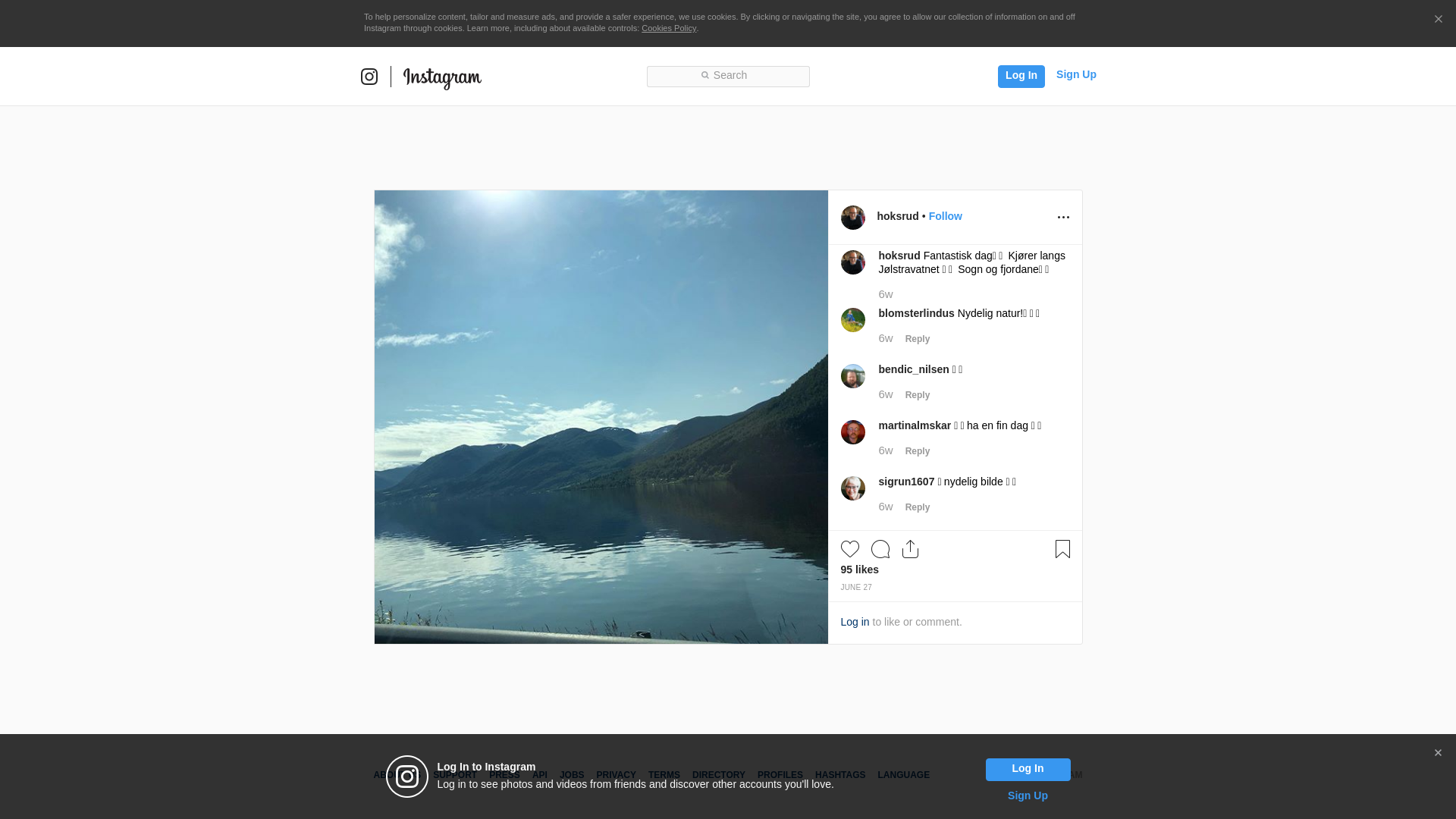Click the comment bubble icon
Image resolution: width=1456 pixels, height=819 pixels.
[x=880, y=549]
